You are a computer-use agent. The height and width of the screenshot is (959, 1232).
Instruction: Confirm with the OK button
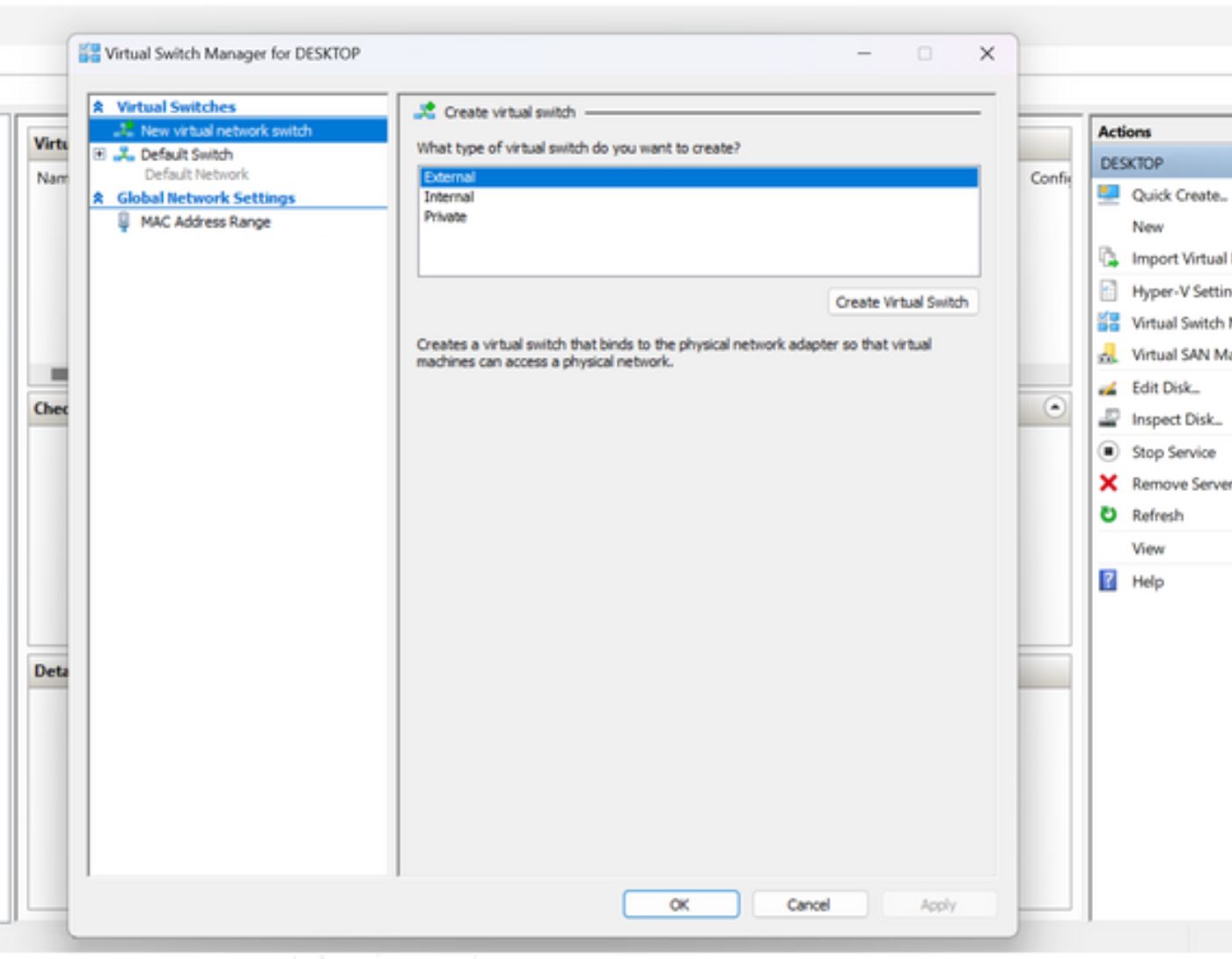[x=681, y=904]
